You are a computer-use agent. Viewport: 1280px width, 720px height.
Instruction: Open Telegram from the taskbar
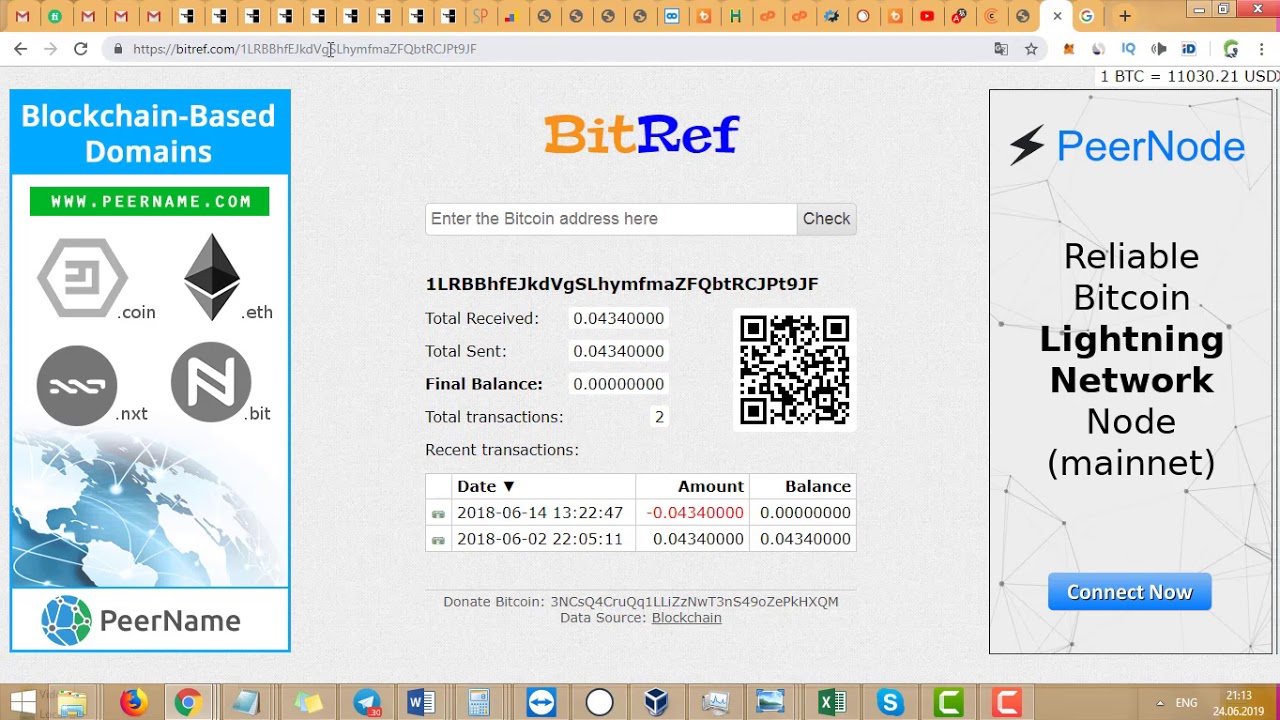pos(368,703)
